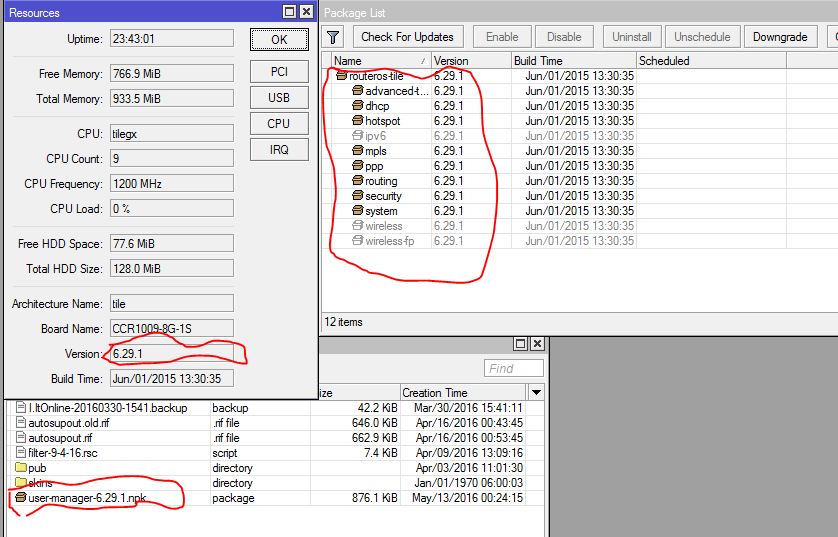838x537 pixels.
Task: Click the pub folder icon
Action: tap(21, 468)
